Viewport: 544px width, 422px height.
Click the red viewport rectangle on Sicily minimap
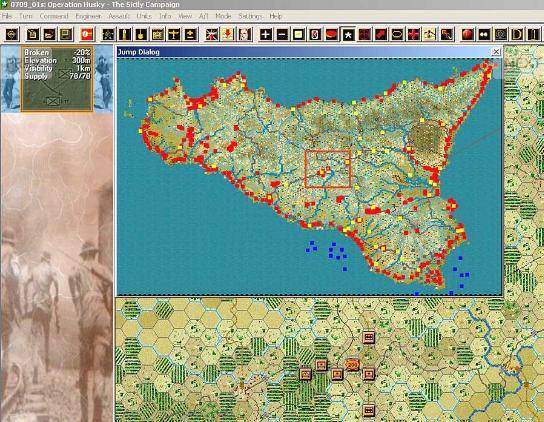328,169
